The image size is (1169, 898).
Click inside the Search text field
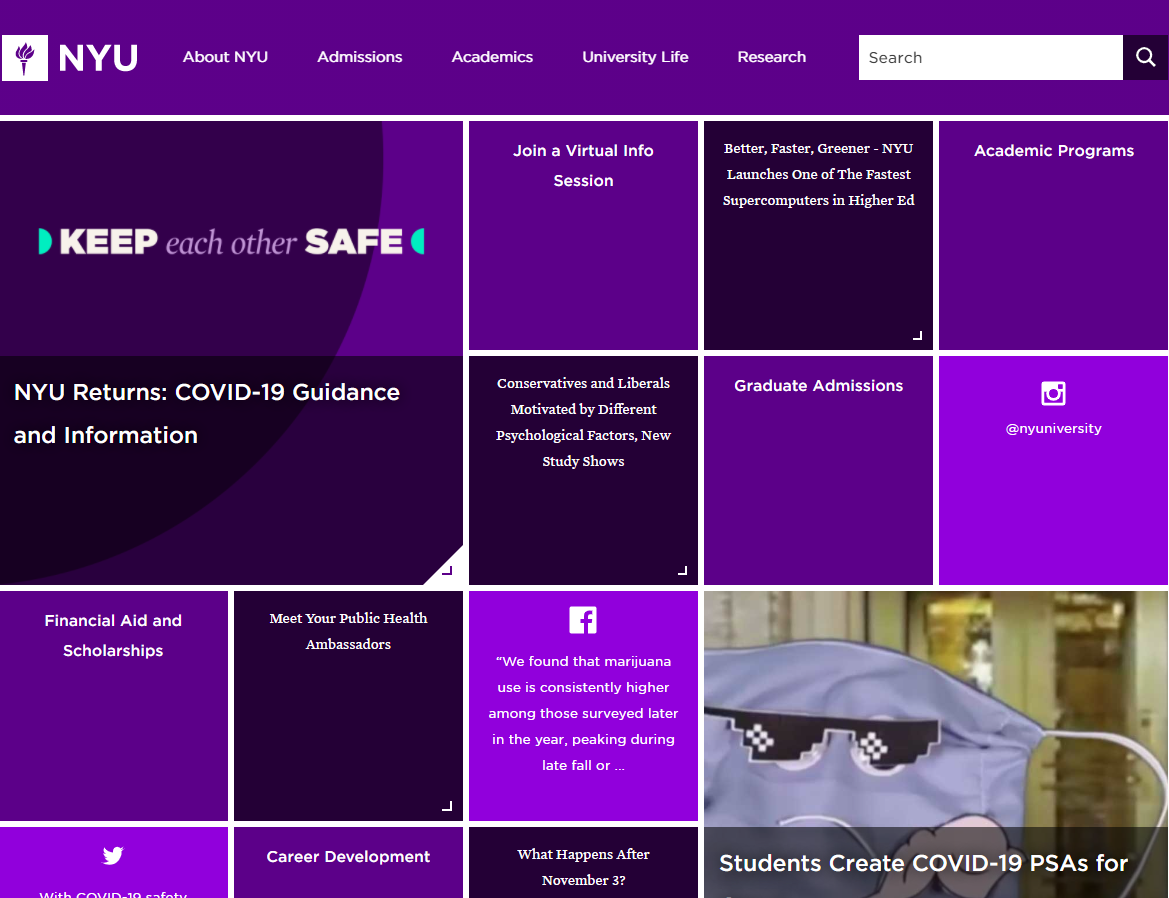click(x=990, y=57)
